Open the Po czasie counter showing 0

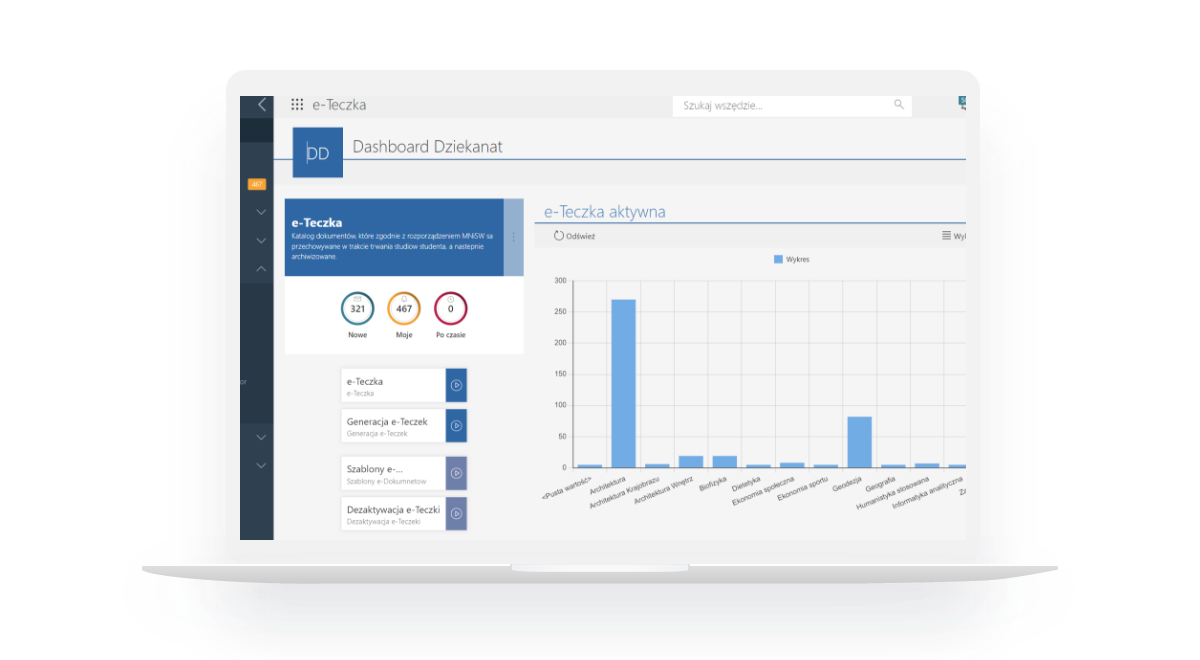tap(450, 309)
